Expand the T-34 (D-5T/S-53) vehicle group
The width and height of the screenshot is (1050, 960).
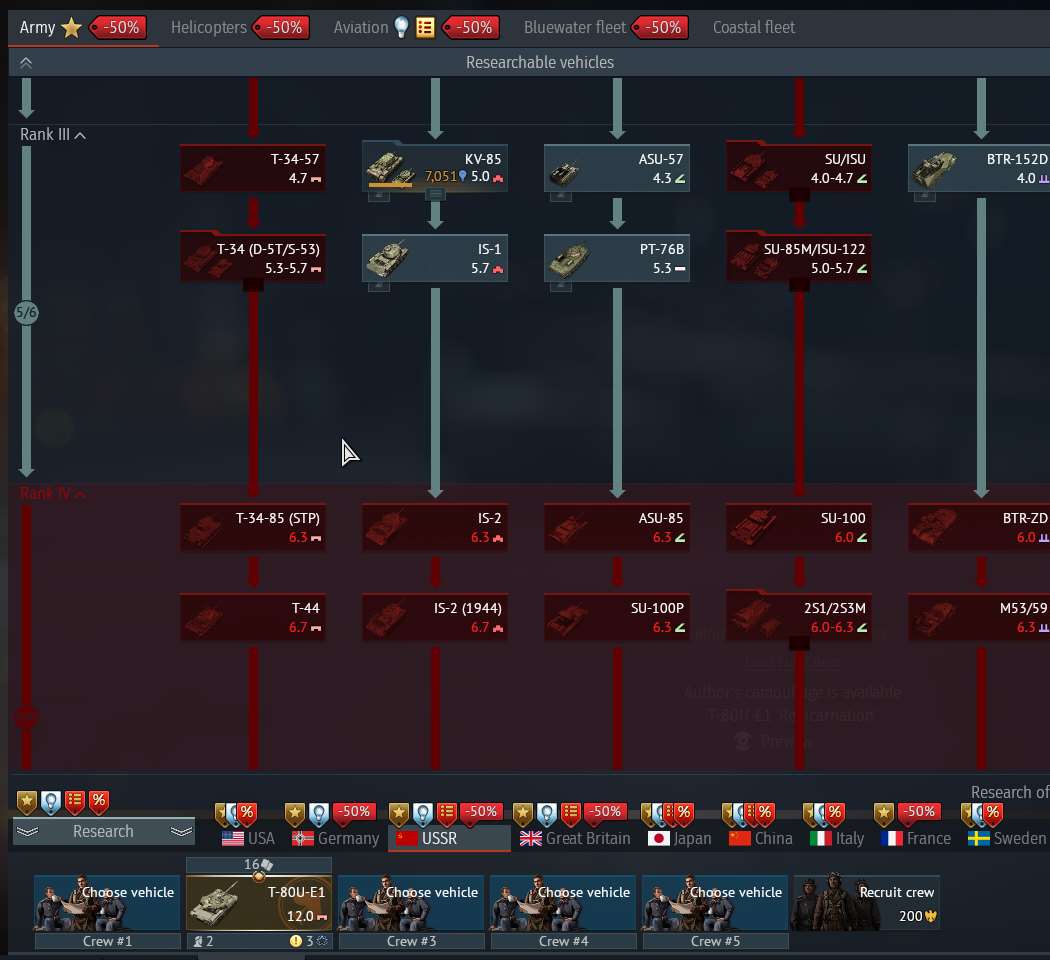(x=253, y=285)
